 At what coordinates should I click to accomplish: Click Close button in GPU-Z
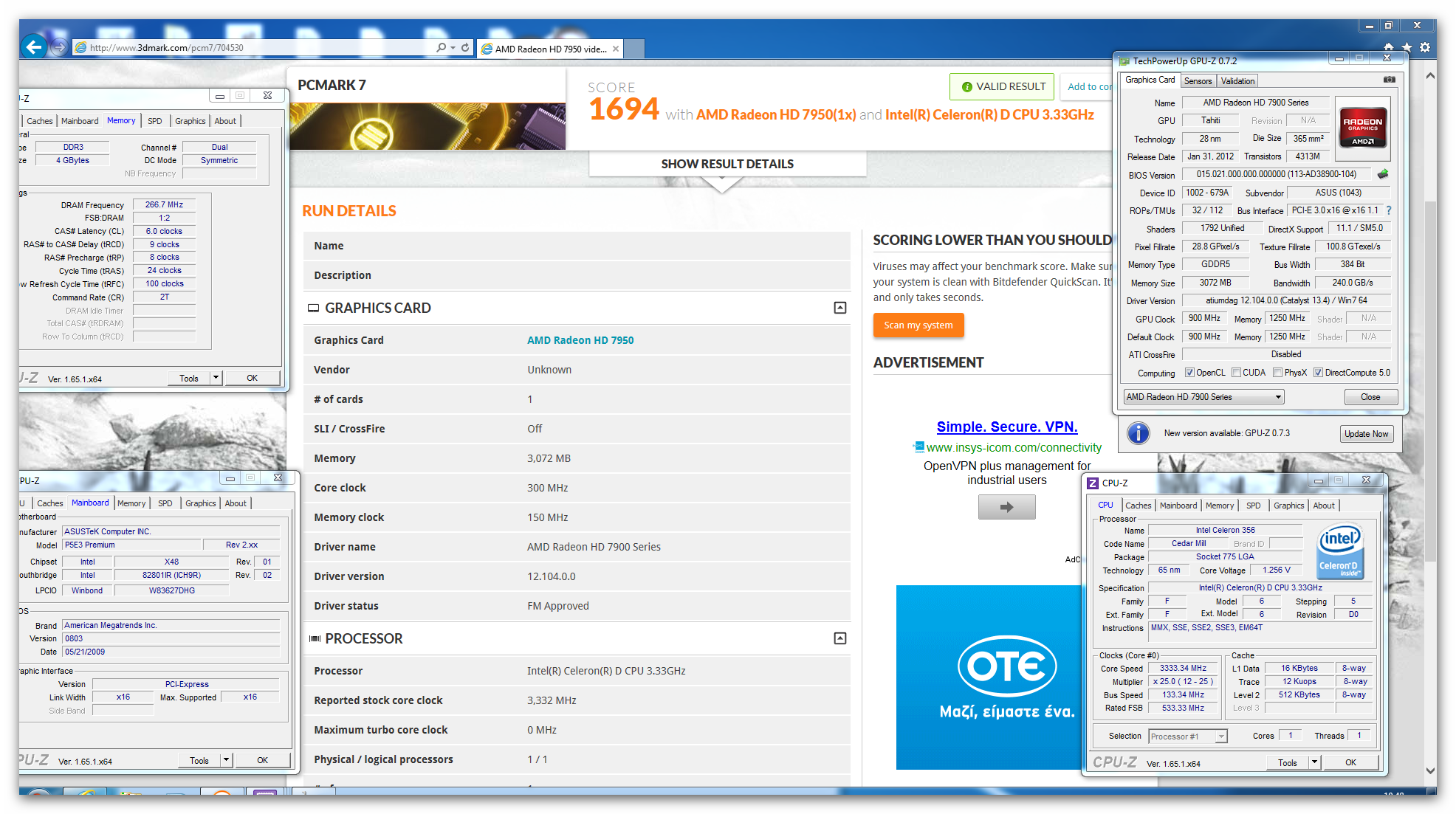click(x=1370, y=397)
